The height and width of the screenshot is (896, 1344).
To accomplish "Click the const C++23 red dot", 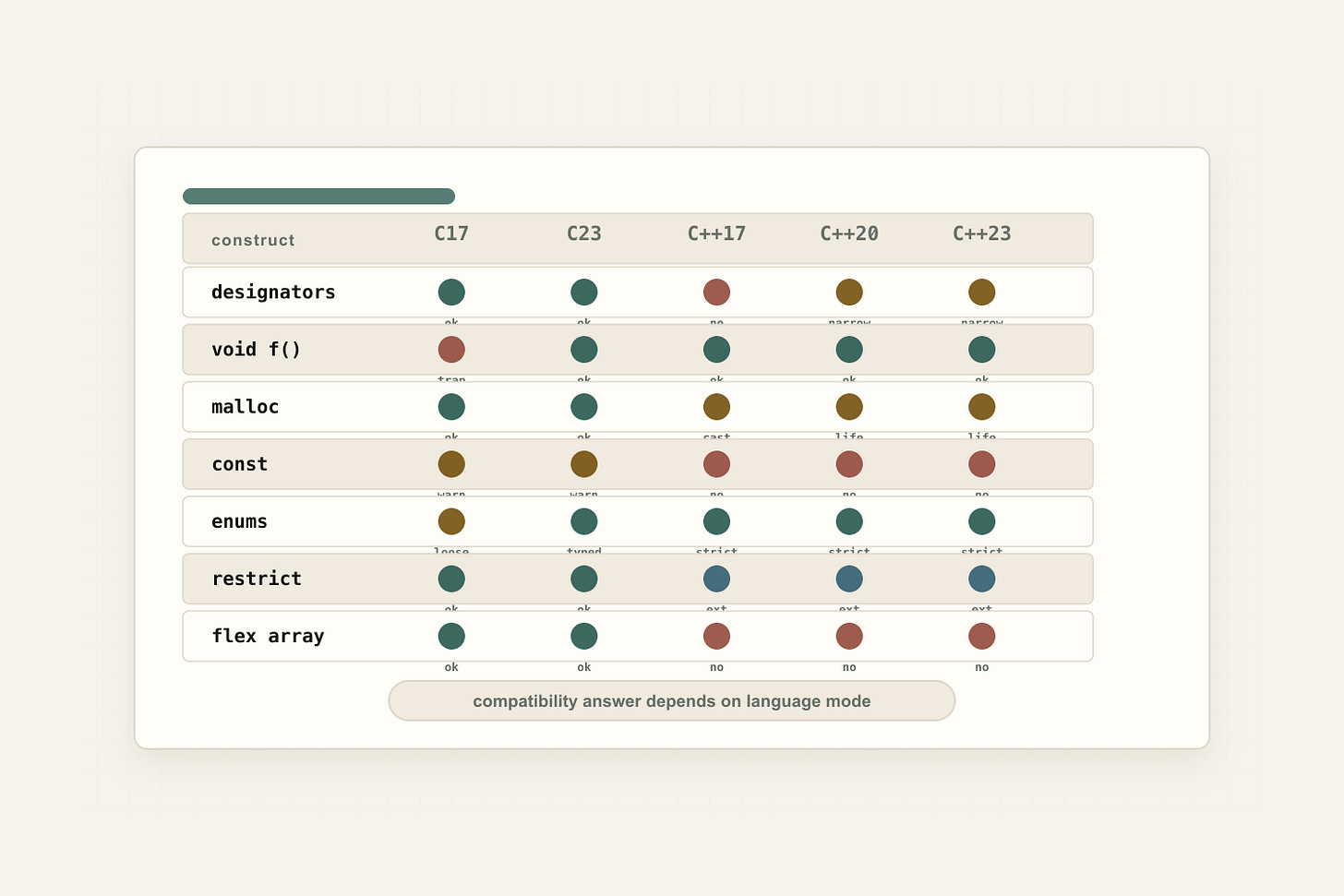I will pyautogui.click(x=982, y=464).
